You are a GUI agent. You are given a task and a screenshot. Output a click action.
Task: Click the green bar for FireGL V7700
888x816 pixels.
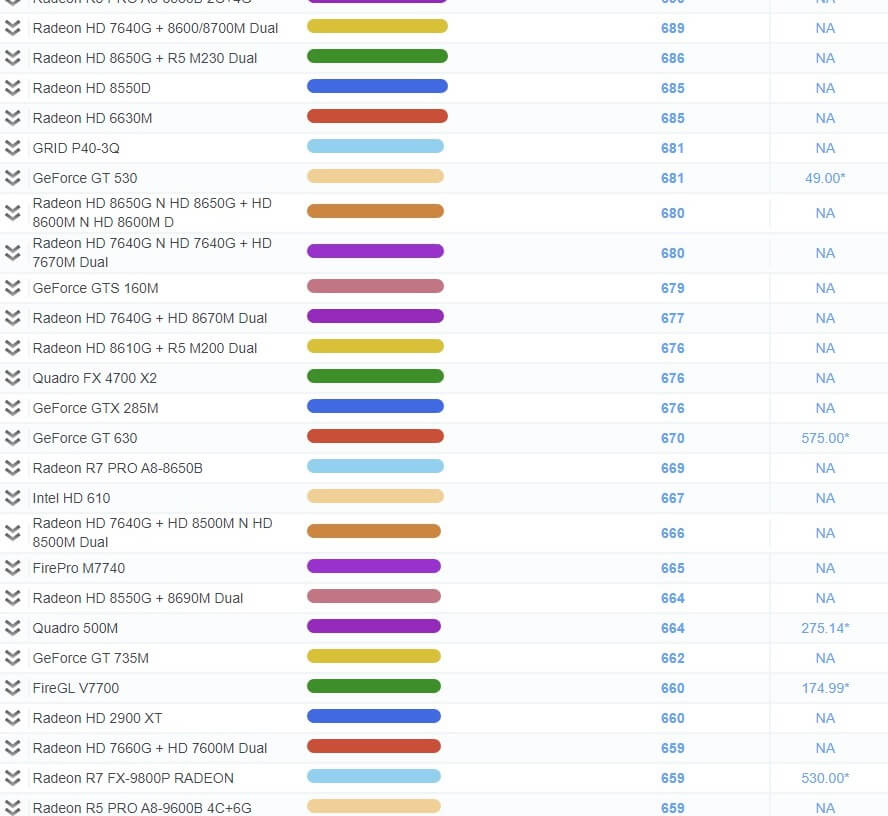pyautogui.click(x=374, y=686)
